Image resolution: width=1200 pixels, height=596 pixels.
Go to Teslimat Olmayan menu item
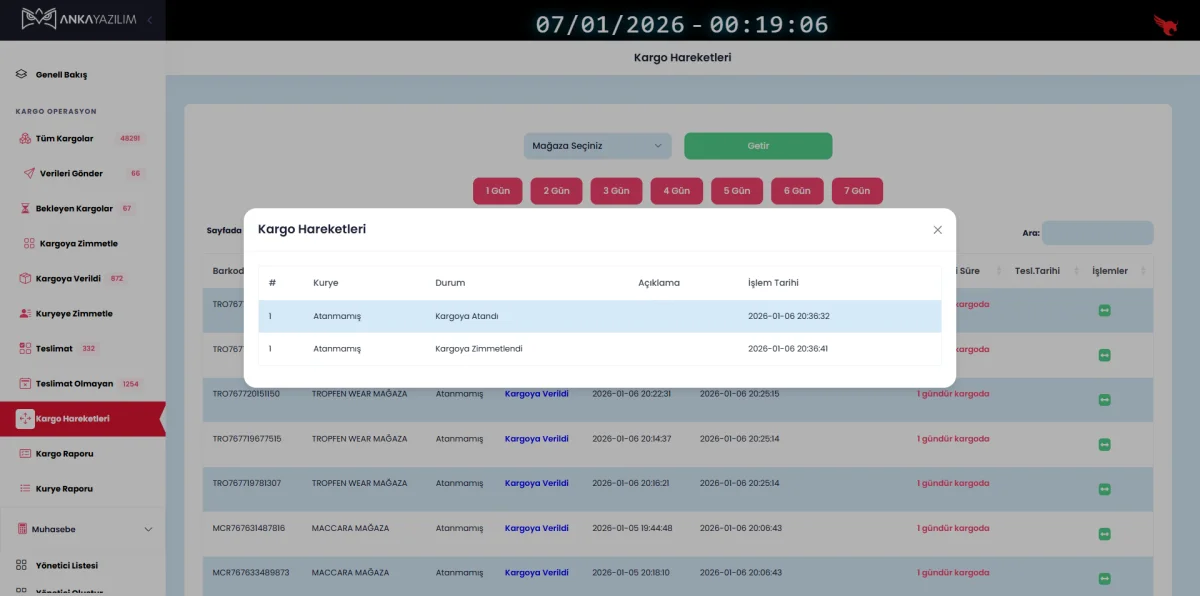point(74,383)
